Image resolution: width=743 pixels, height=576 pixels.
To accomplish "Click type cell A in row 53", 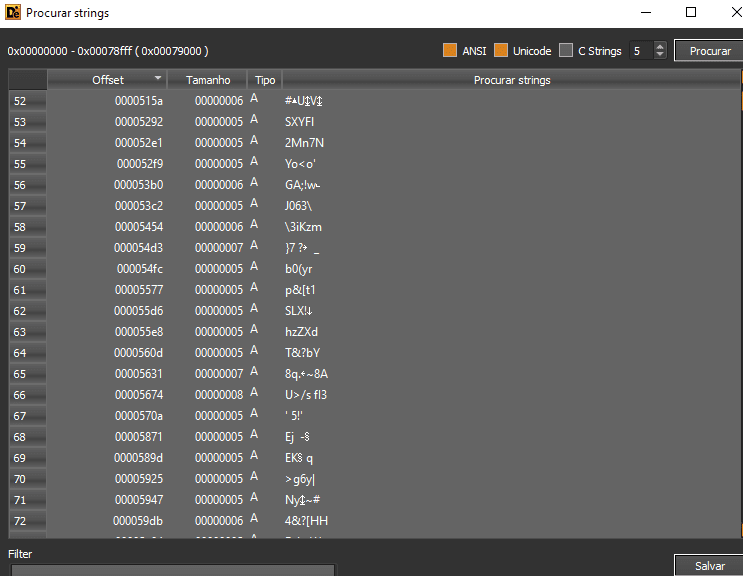I will pyautogui.click(x=254, y=119).
